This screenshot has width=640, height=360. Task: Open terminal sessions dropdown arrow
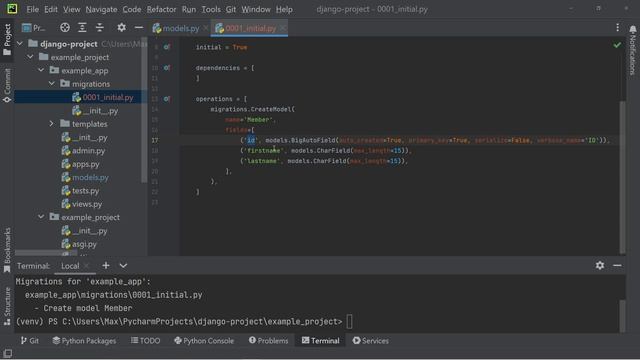click(x=123, y=266)
